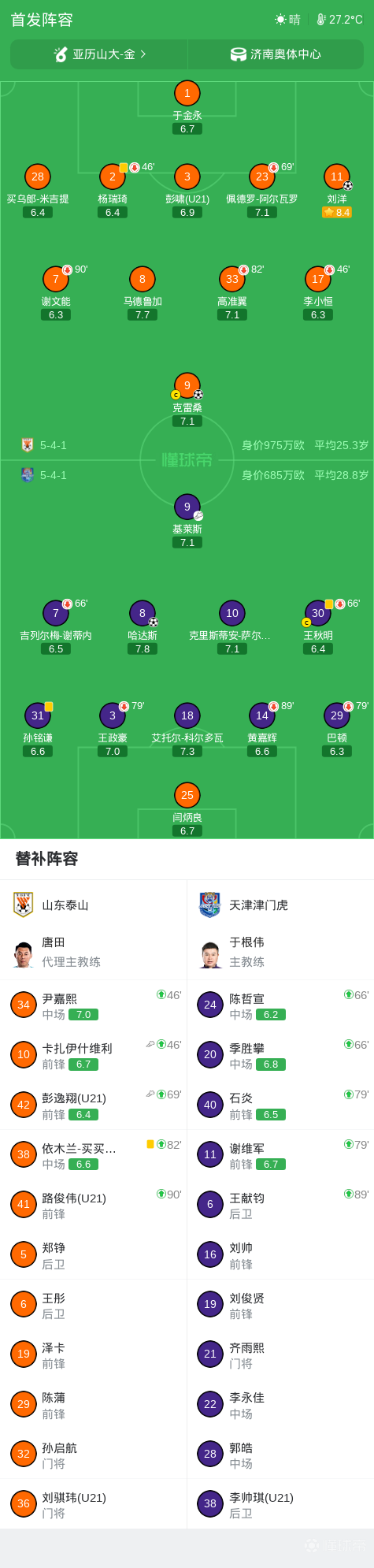Screen dimensions: 374x1568
Task: Open 彭啸(U21) number 3 player badge
Action: click(187, 177)
